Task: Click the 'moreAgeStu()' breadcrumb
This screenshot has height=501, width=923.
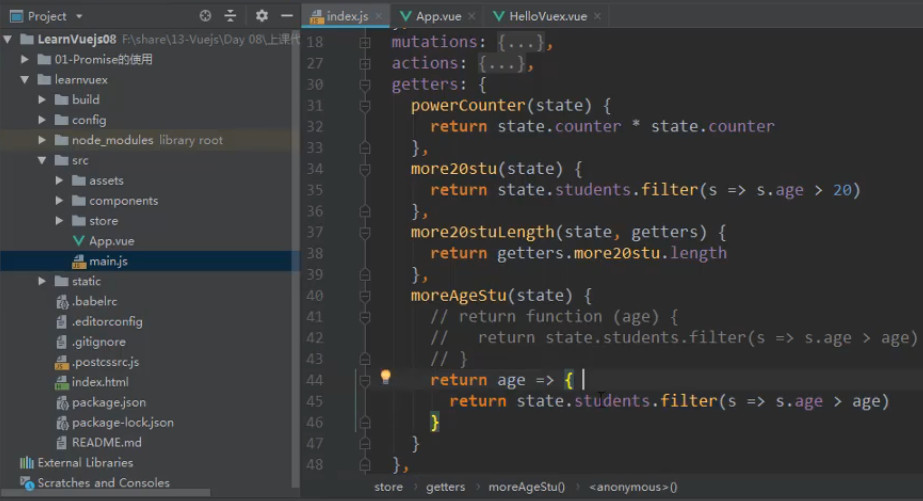Action: coord(526,487)
